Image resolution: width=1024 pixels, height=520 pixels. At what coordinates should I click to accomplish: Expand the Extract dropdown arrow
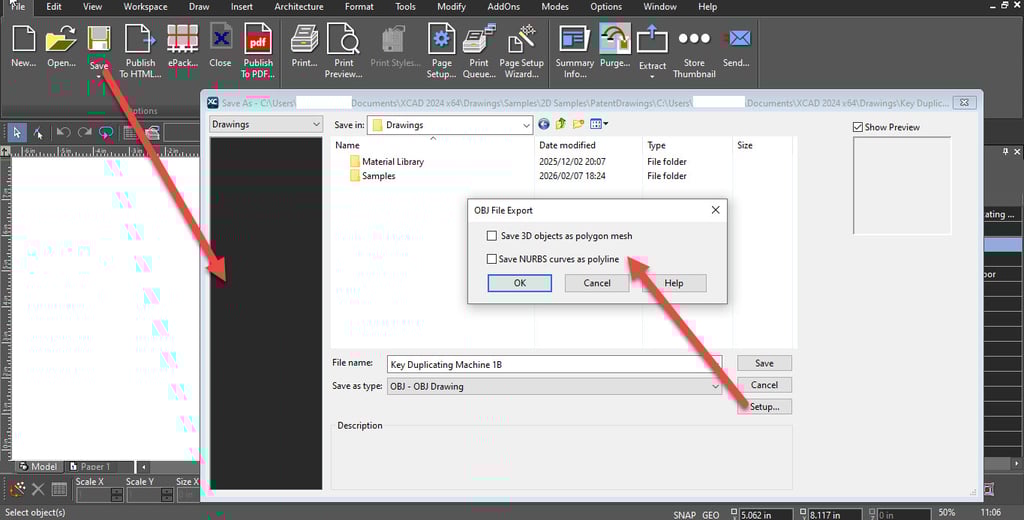point(652,77)
